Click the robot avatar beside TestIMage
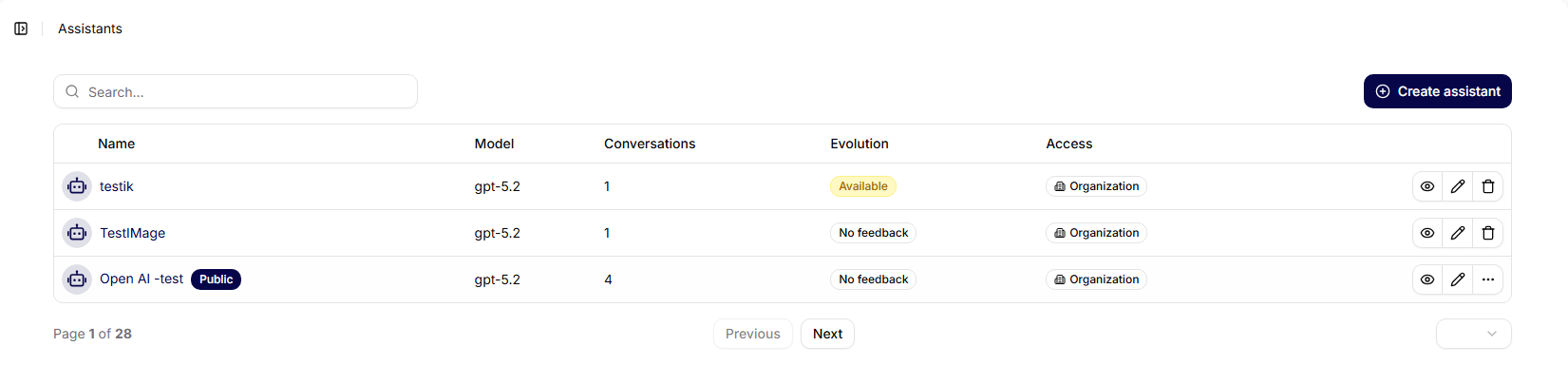 click(x=77, y=233)
